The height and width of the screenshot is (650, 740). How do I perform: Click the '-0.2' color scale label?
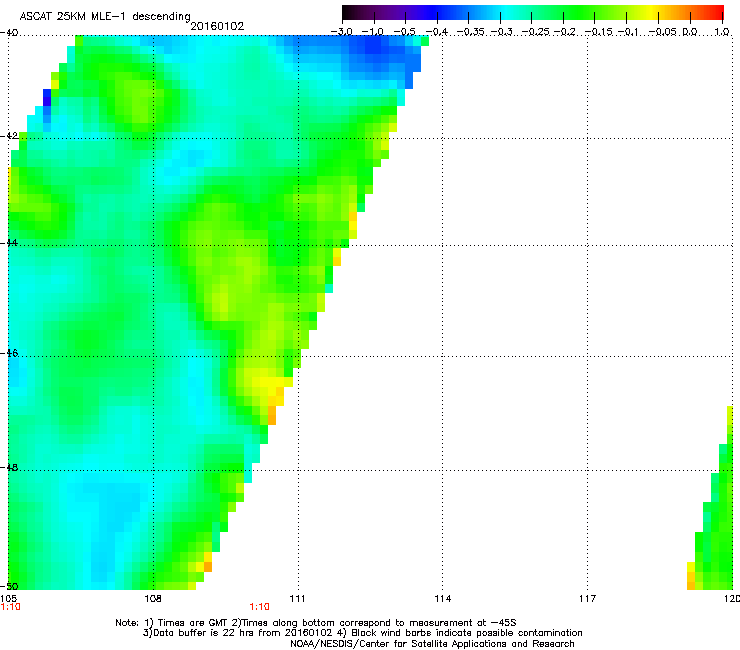point(564,32)
